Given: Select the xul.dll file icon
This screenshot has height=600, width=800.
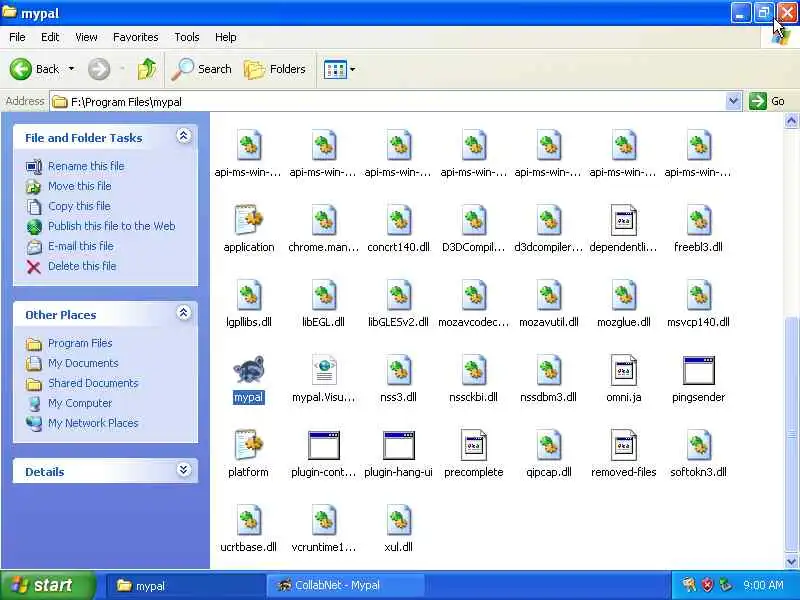Looking at the screenshot, I should (398, 520).
